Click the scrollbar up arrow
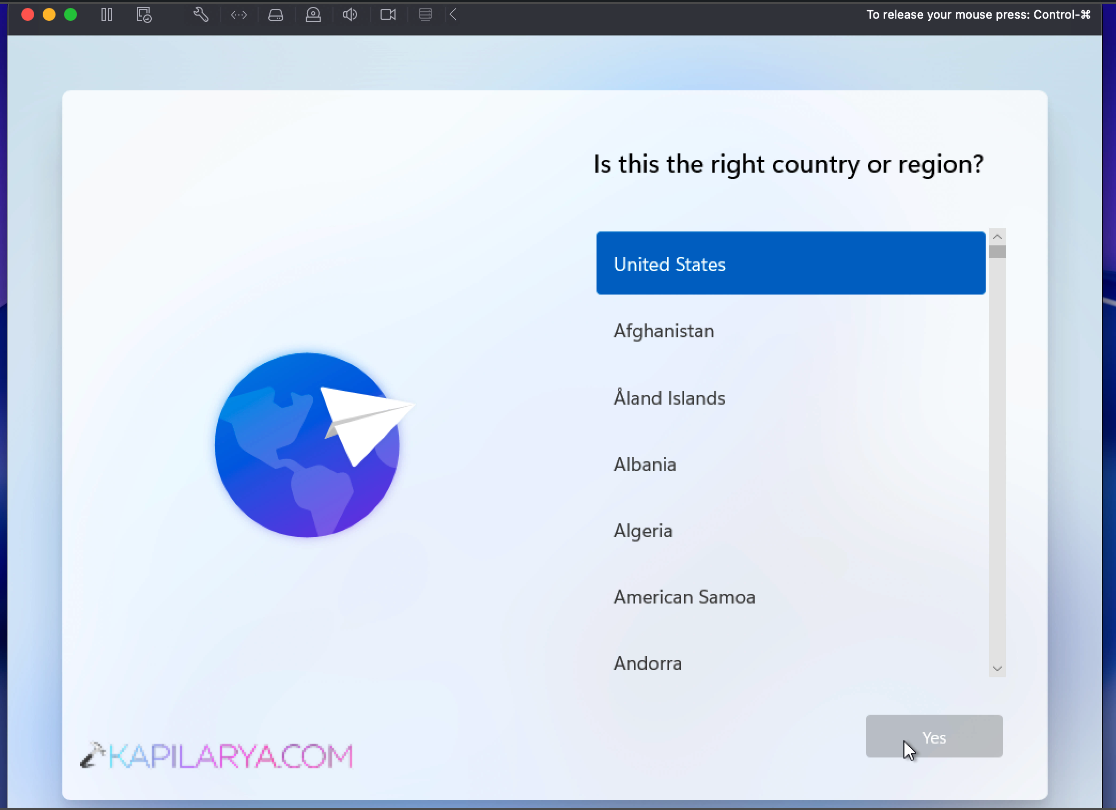 [997, 236]
